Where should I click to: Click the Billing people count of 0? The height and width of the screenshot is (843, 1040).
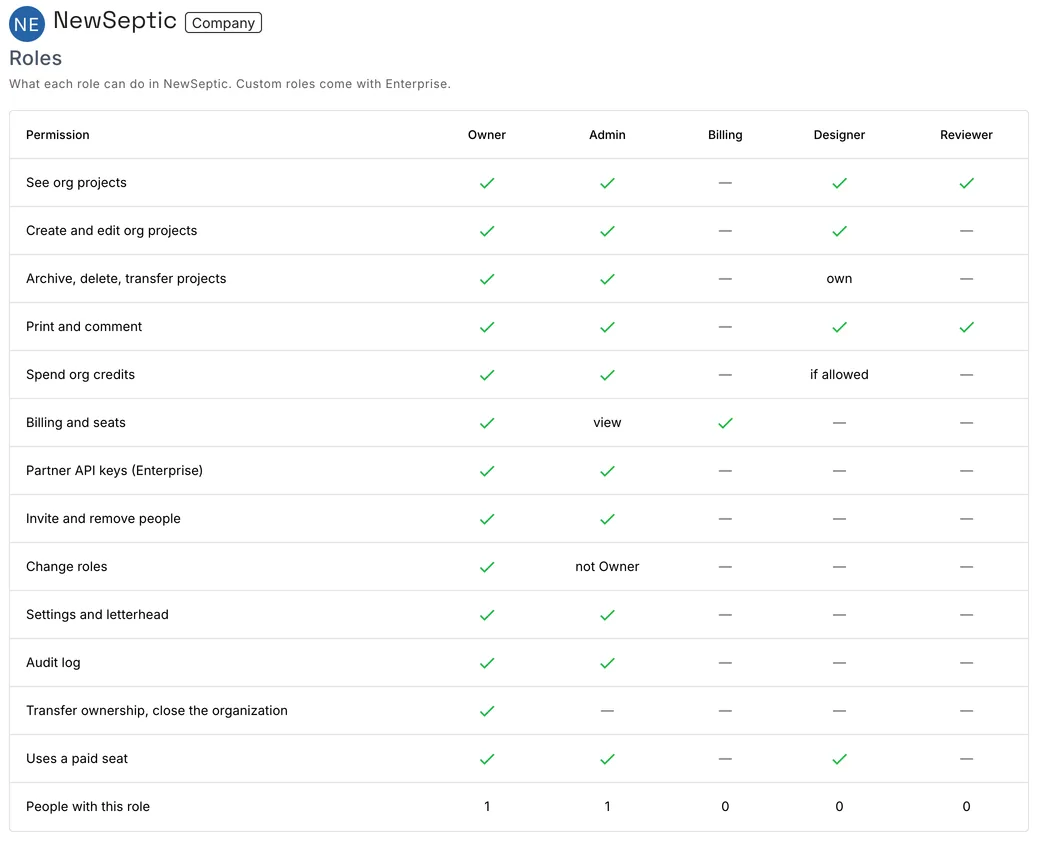[x=725, y=807]
